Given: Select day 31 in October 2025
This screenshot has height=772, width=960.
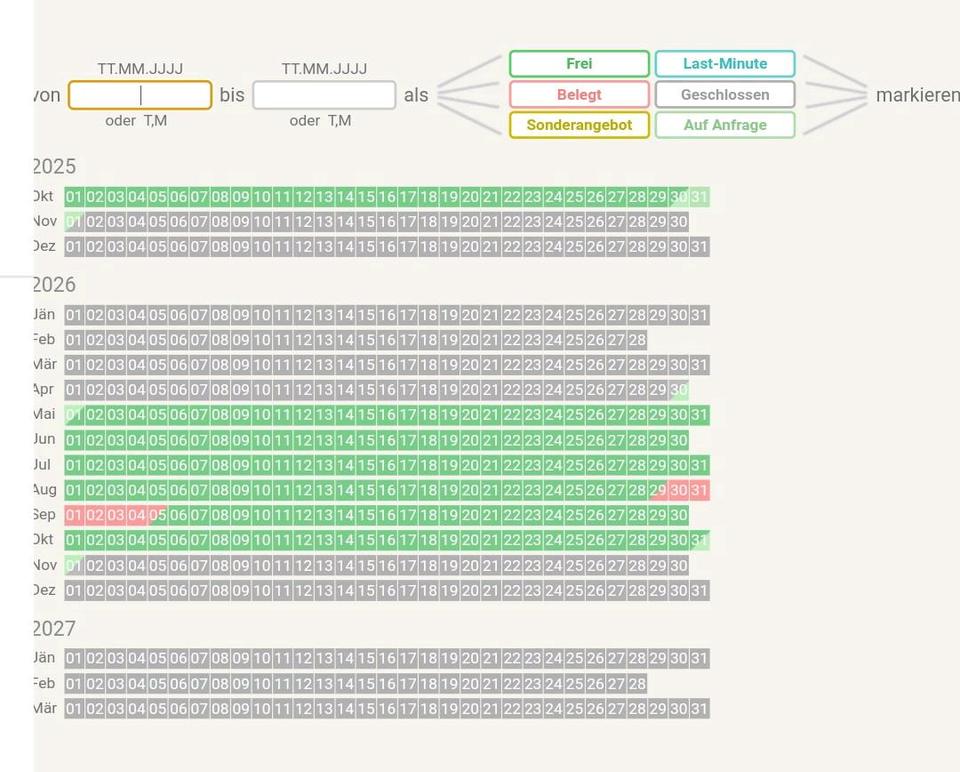Looking at the screenshot, I should click(x=699, y=197).
